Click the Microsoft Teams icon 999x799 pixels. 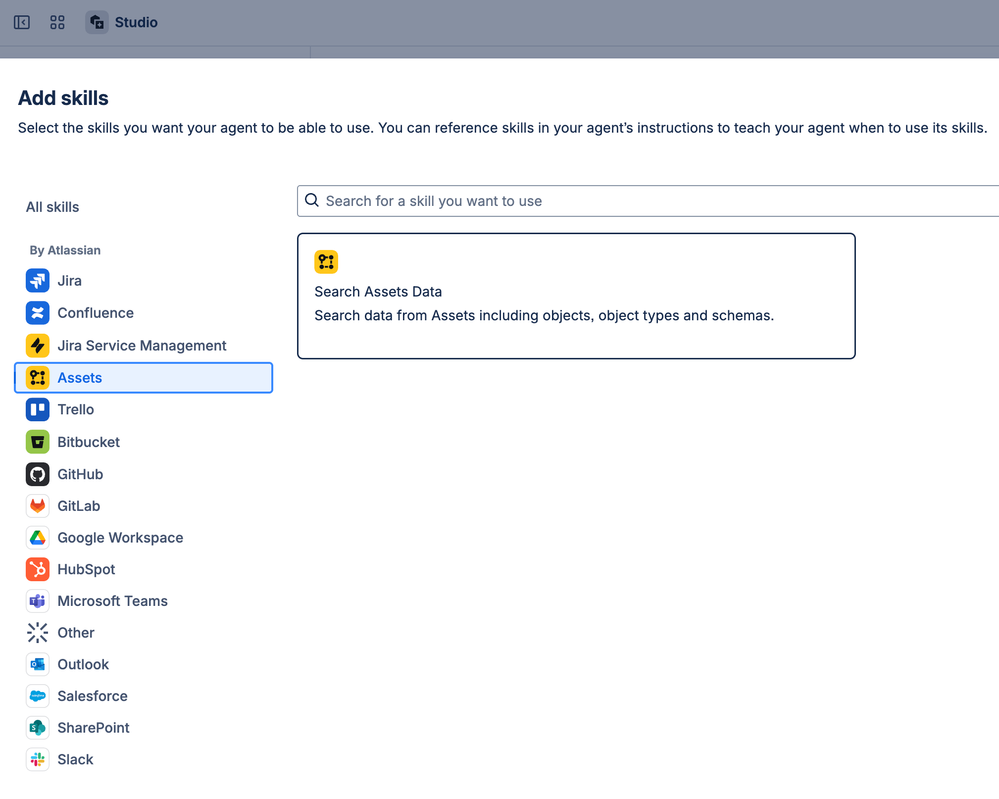pos(38,601)
